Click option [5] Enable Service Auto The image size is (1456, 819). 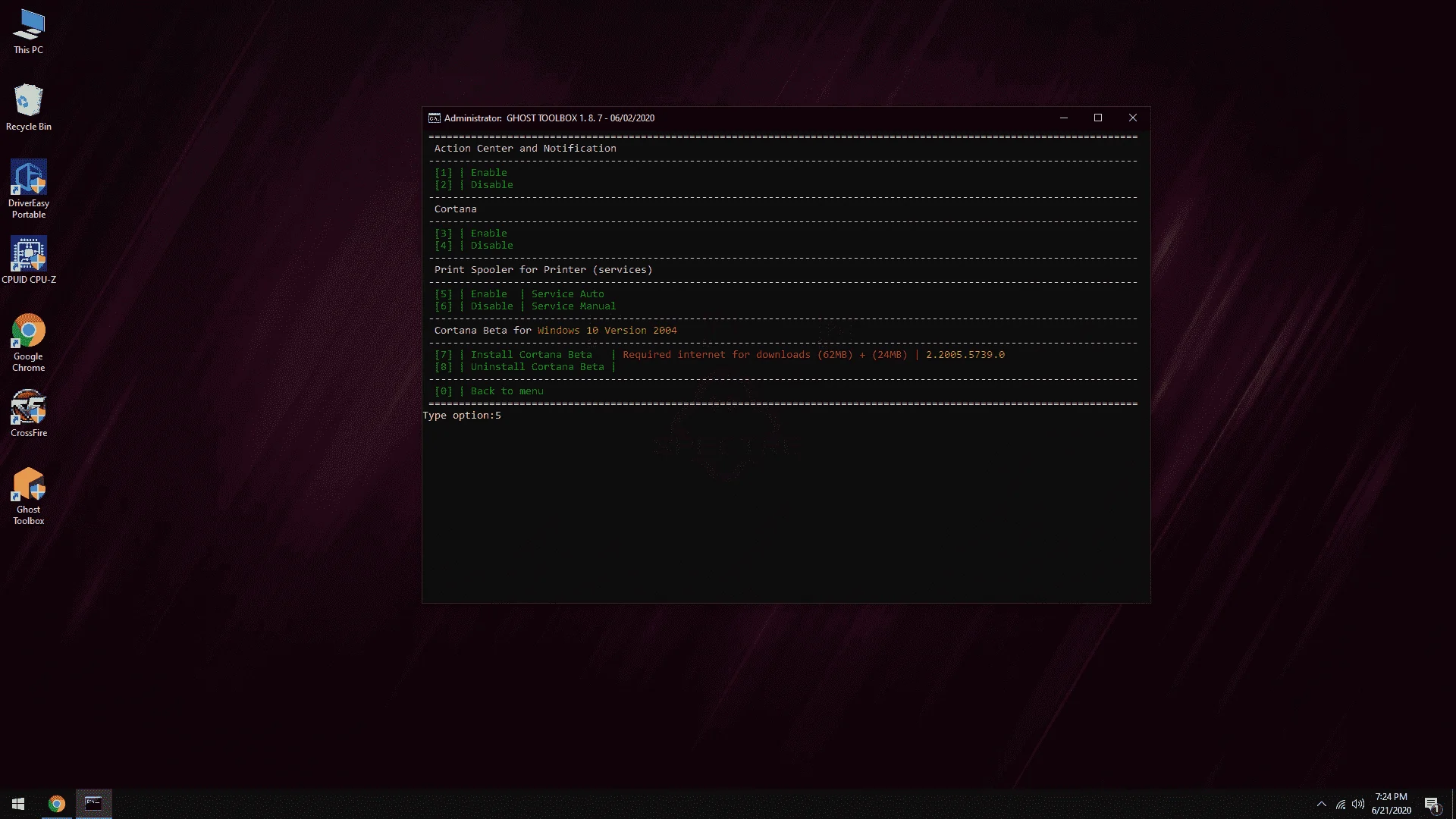(519, 294)
